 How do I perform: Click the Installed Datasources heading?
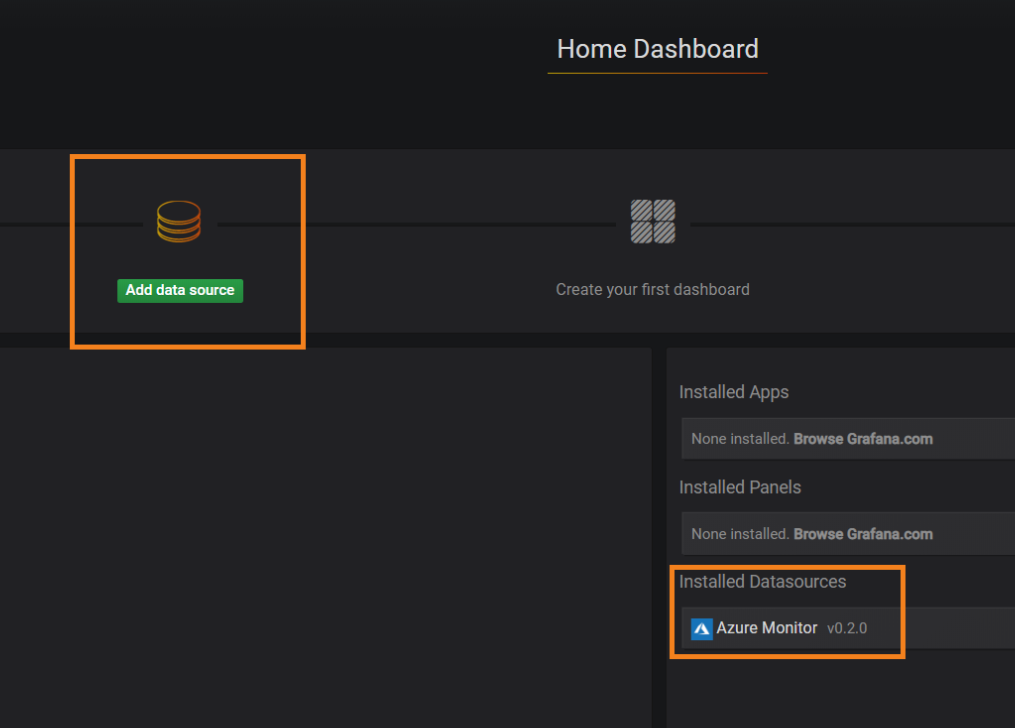coord(762,581)
